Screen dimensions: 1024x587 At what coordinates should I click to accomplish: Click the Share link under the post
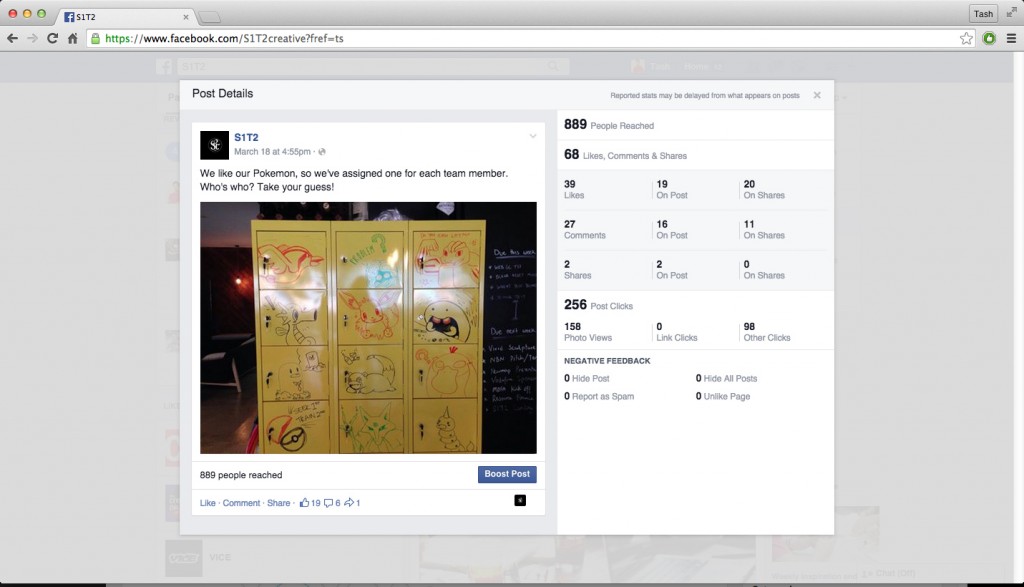(278, 503)
